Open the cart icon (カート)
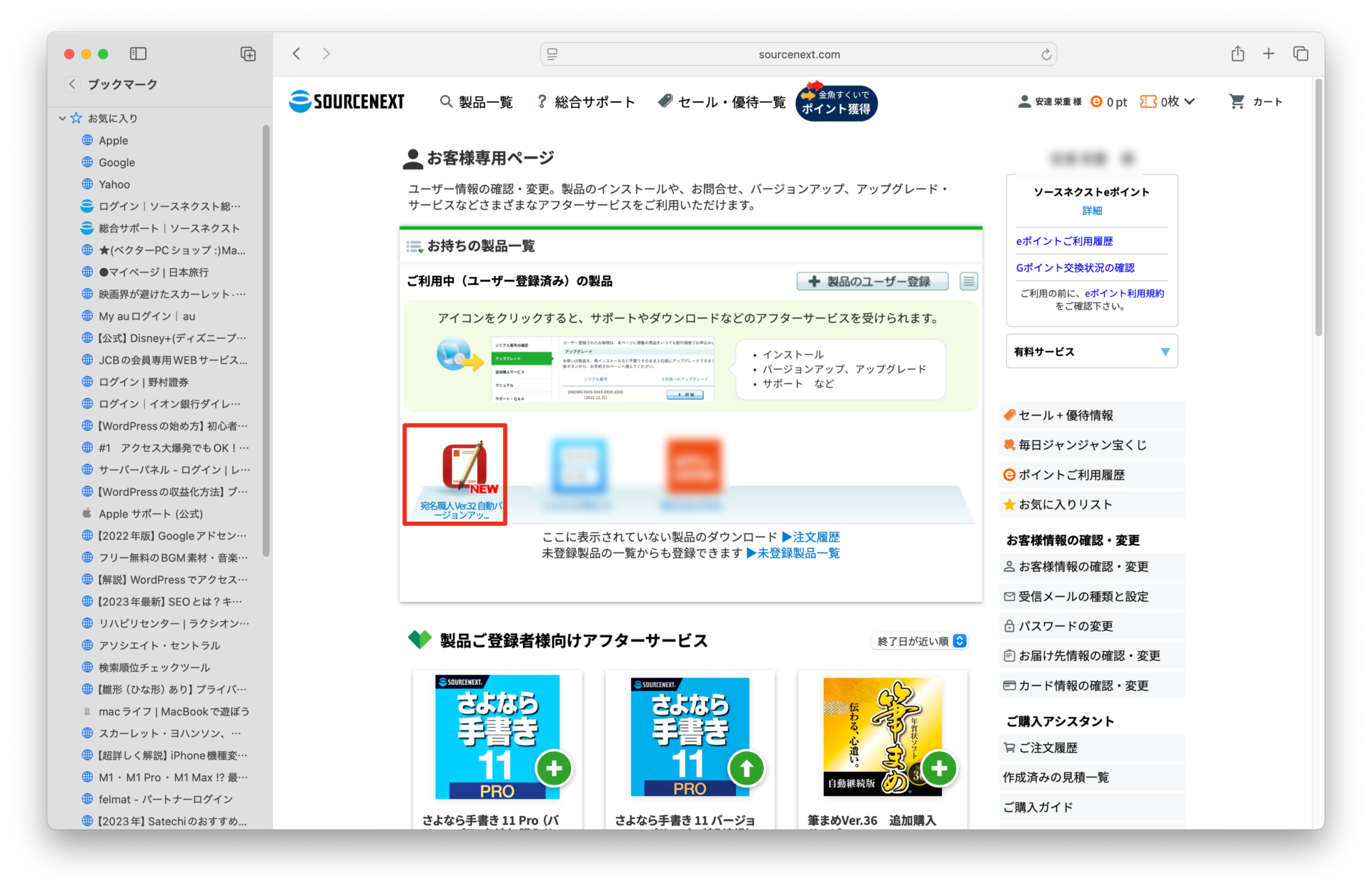Viewport: 1372px width, 892px height. pyautogui.click(x=1256, y=101)
